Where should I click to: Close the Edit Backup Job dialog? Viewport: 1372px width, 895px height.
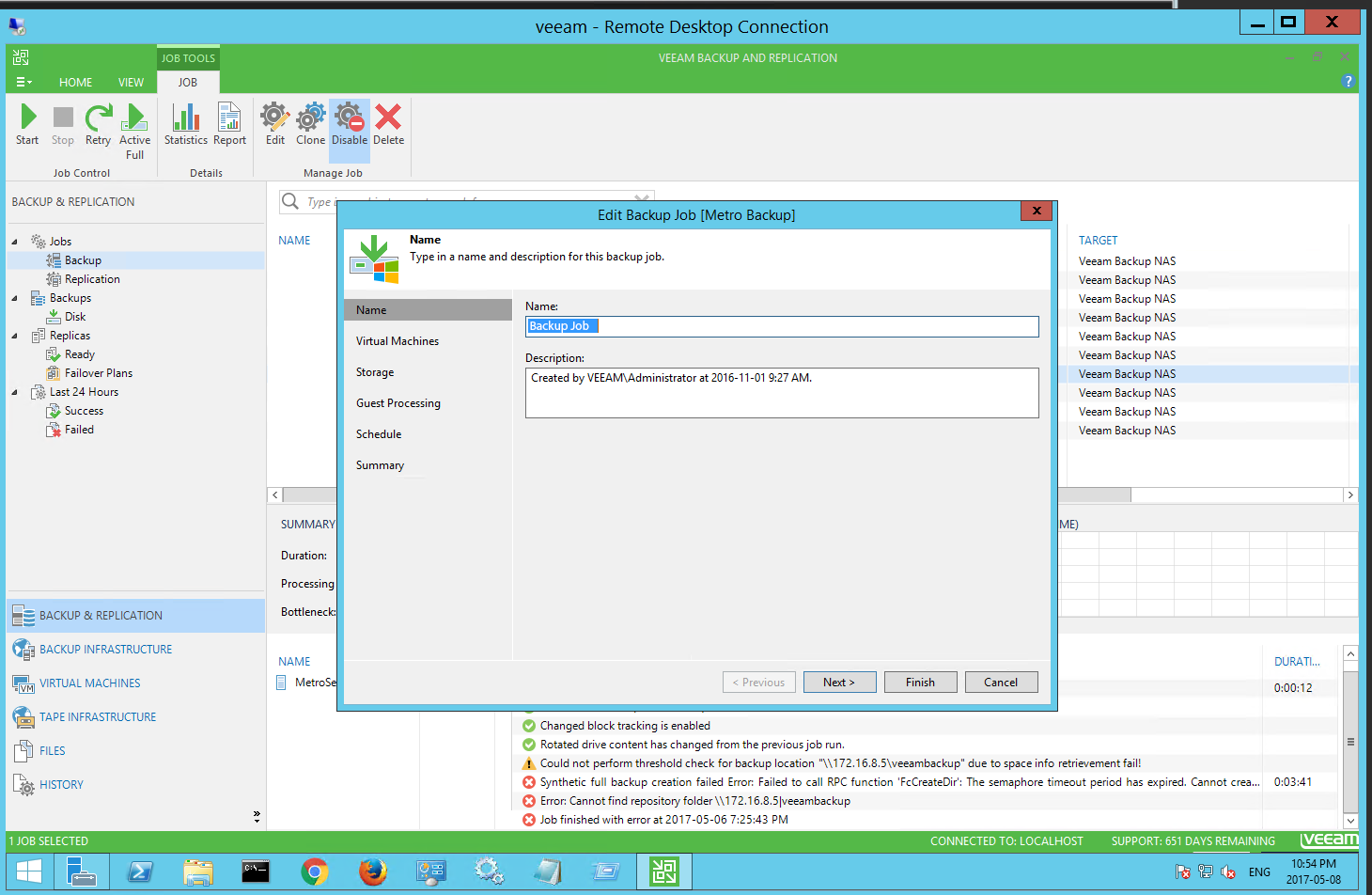[x=1037, y=211]
